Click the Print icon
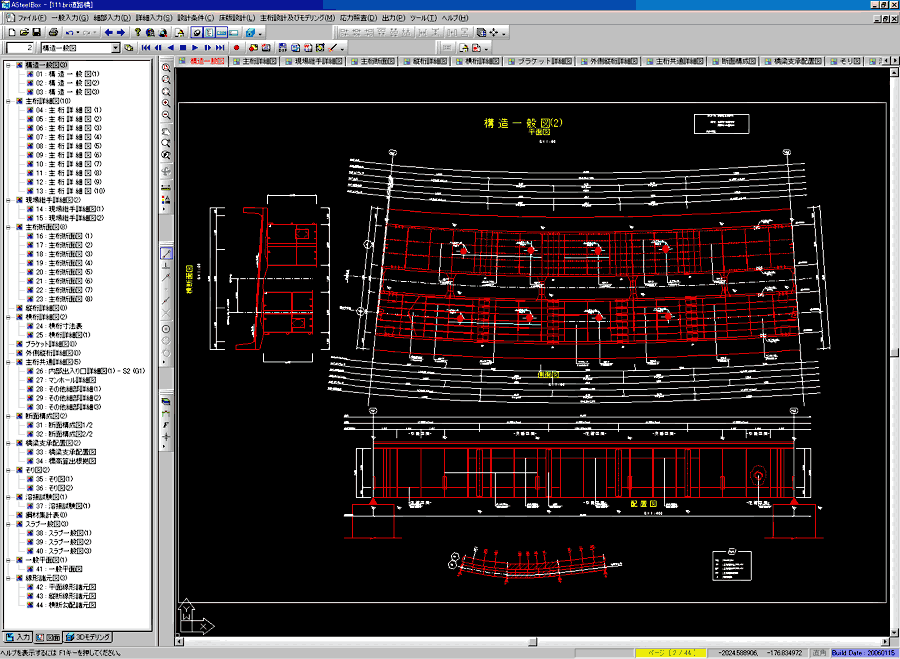The height and width of the screenshot is (659, 900). coord(53,33)
